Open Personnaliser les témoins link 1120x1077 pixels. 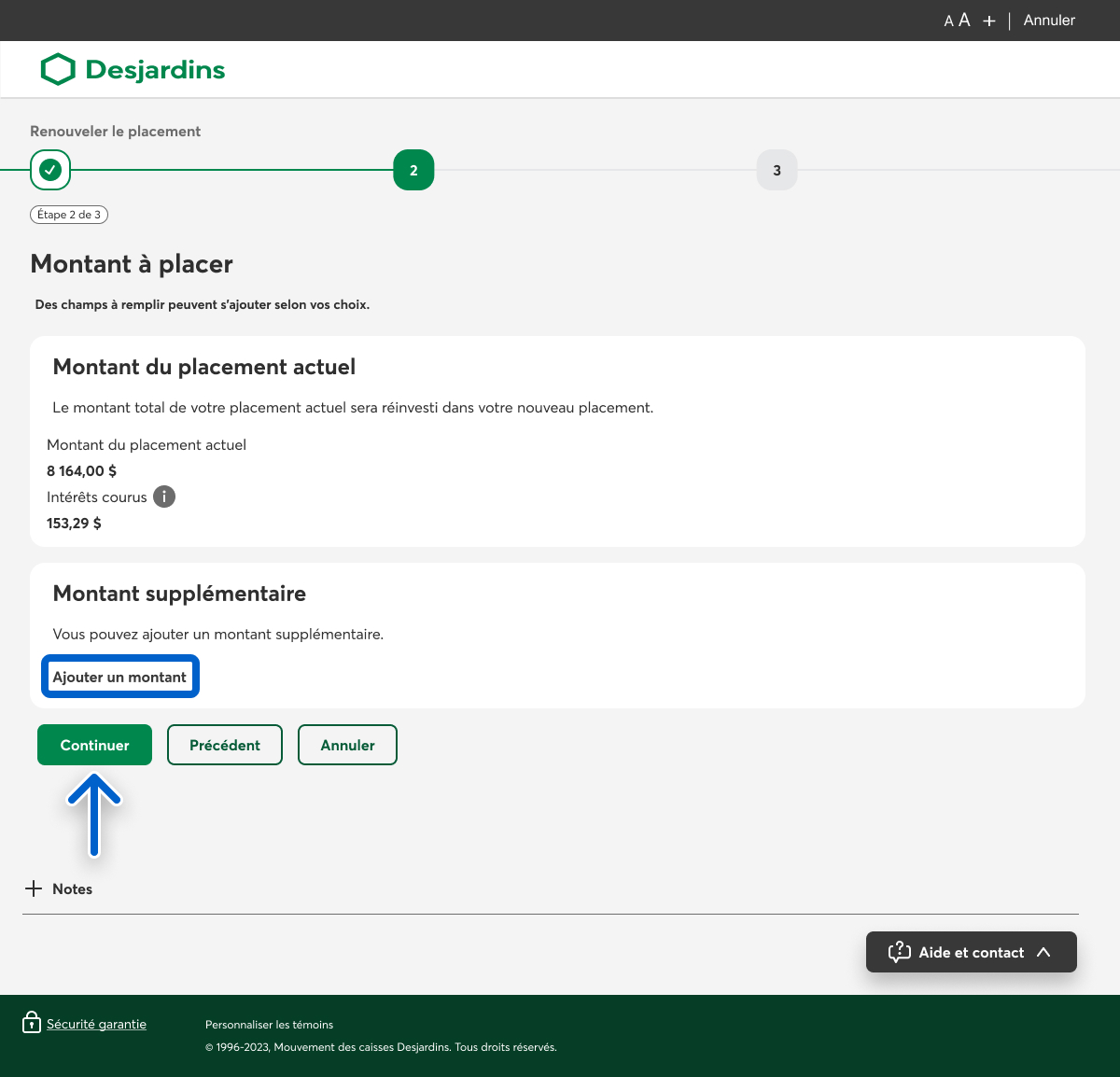tap(269, 1025)
